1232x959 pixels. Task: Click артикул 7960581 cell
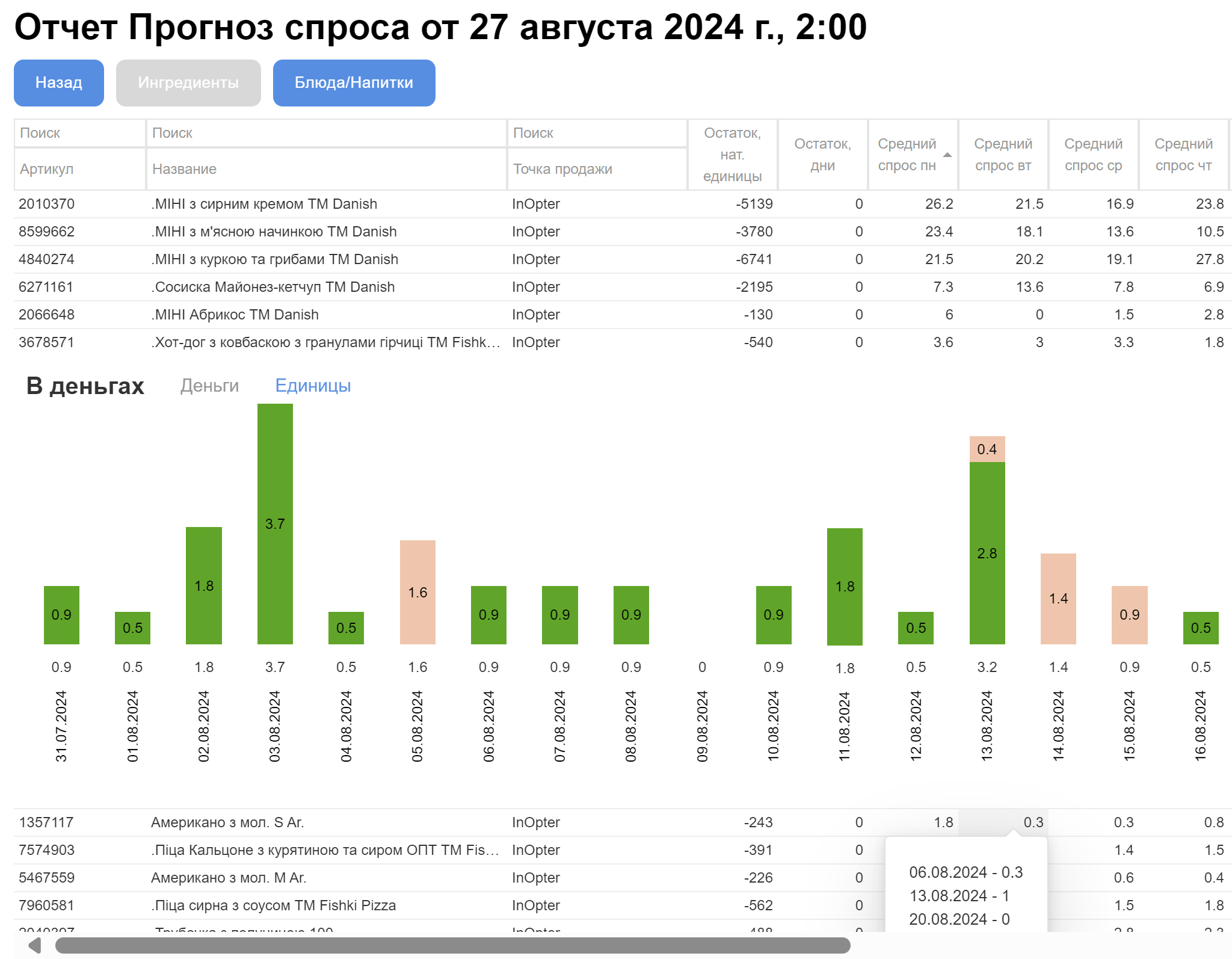79,905
